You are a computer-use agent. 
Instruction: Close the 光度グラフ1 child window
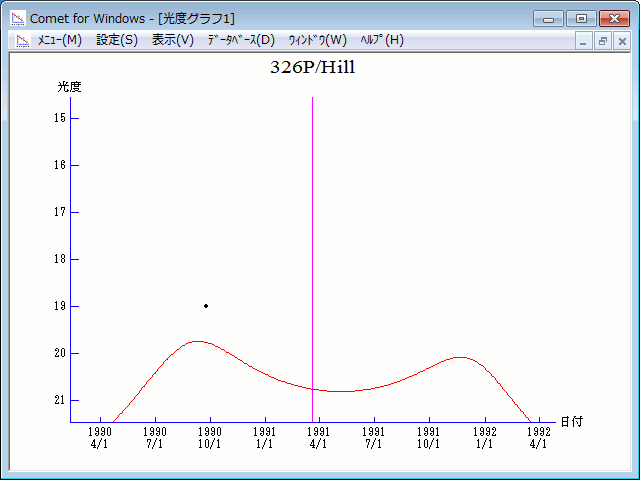point(621,41)
